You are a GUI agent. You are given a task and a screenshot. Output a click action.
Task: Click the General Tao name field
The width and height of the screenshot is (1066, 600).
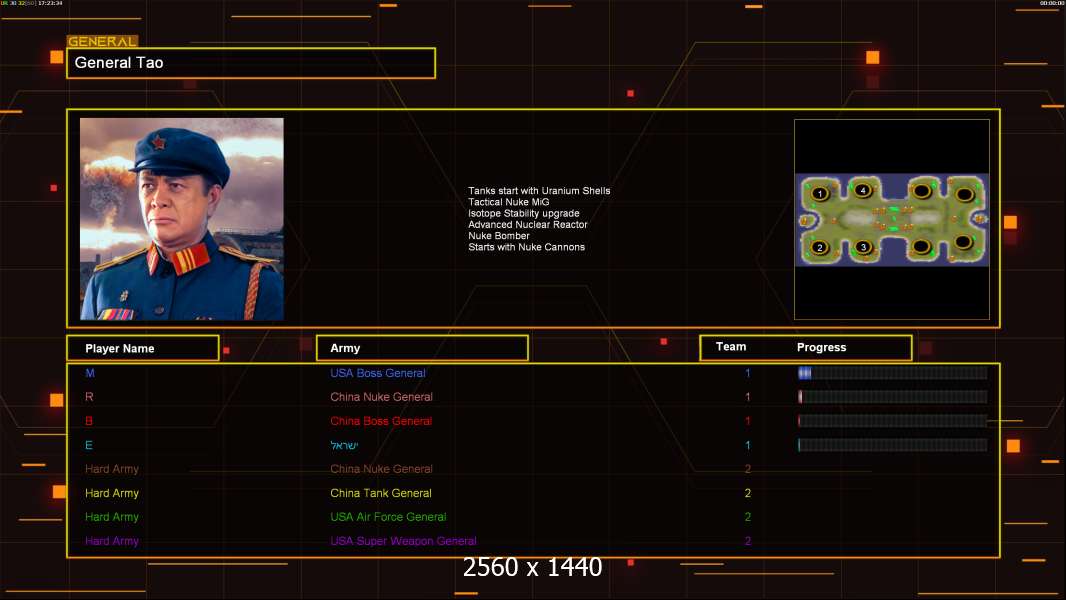pos(251,63)
